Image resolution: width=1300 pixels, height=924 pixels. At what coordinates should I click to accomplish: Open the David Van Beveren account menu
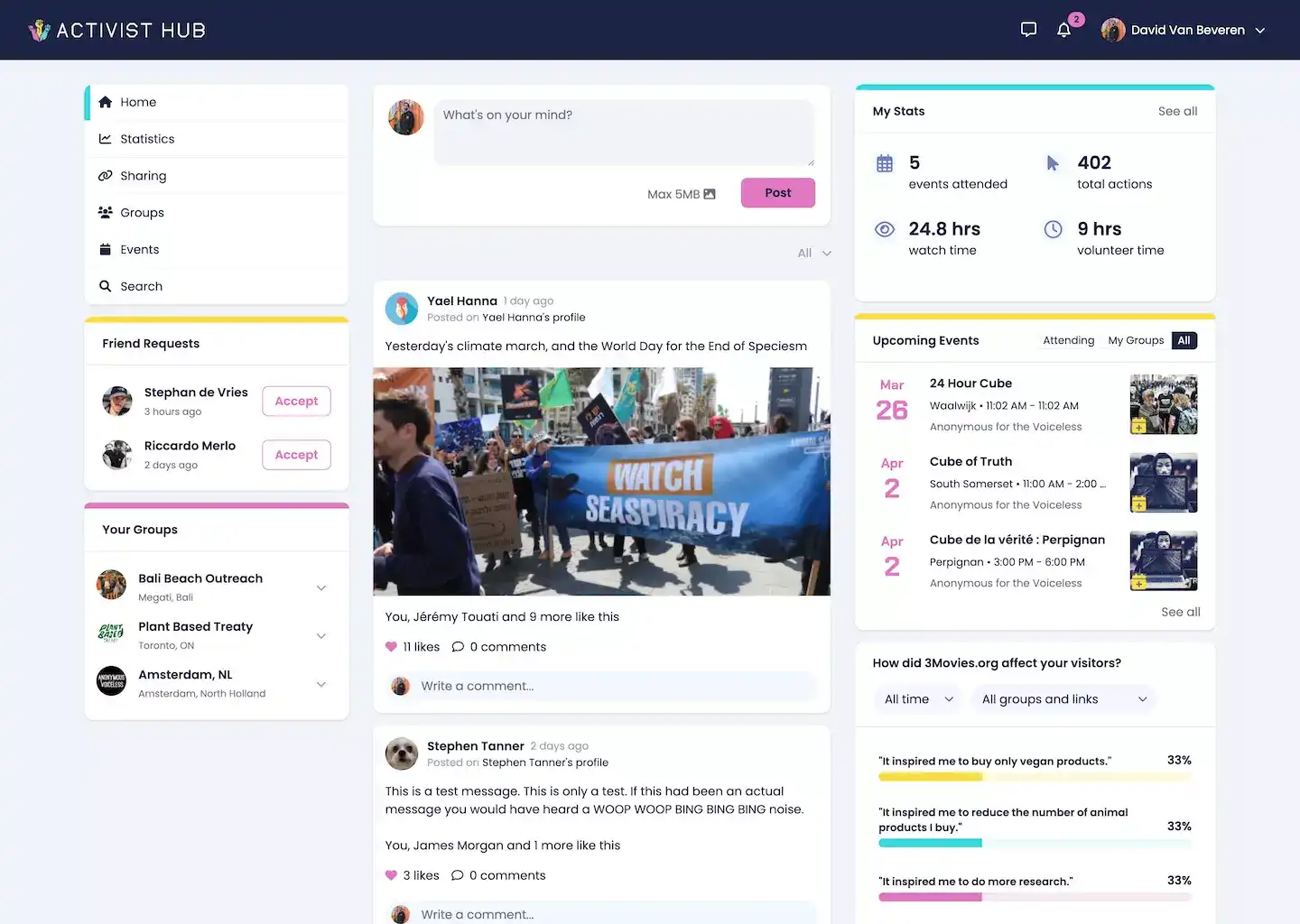1184,29
